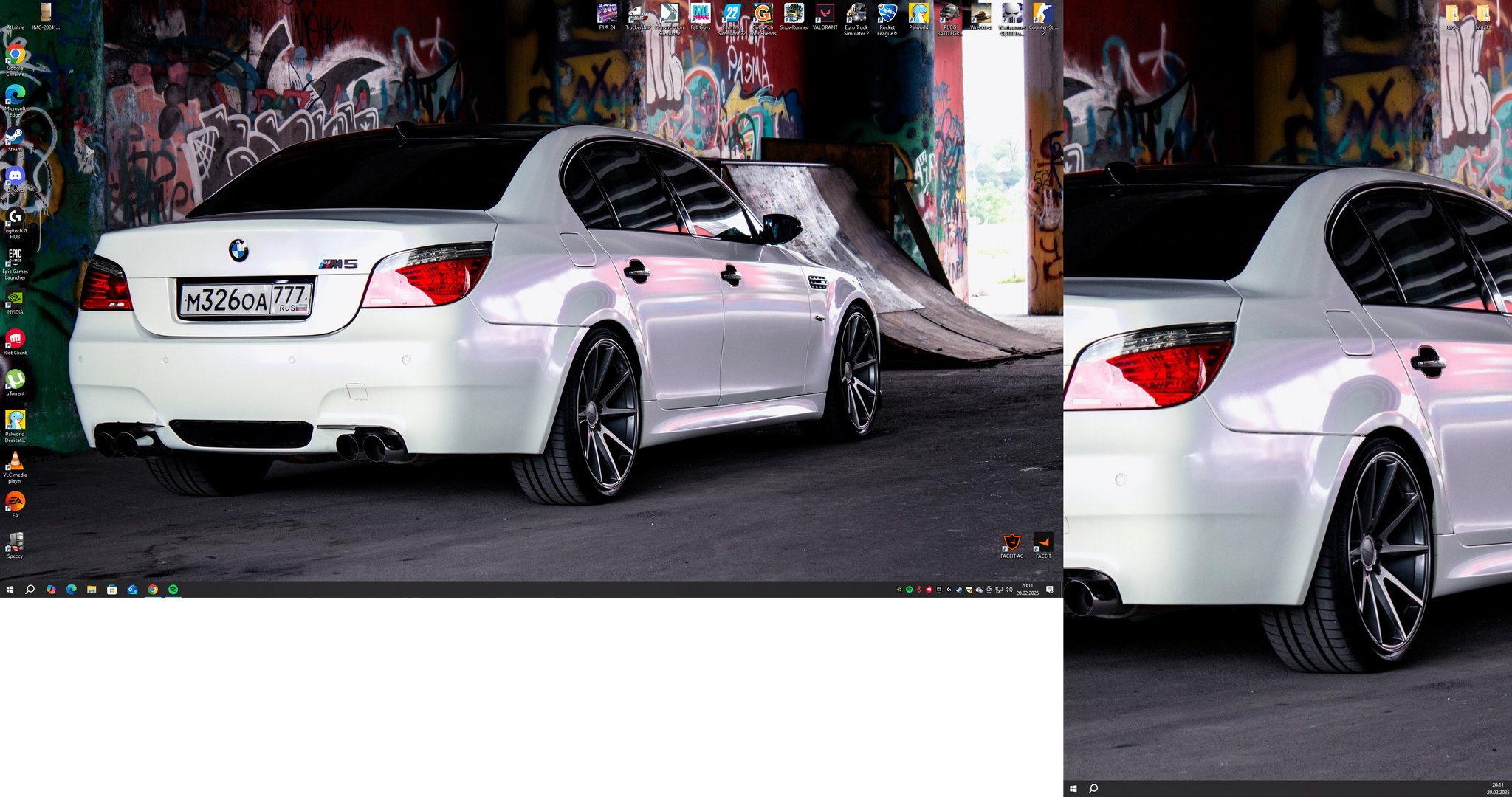Open Windows Security tray icon
Viewport: 1512px width, 797px height.
969,590
